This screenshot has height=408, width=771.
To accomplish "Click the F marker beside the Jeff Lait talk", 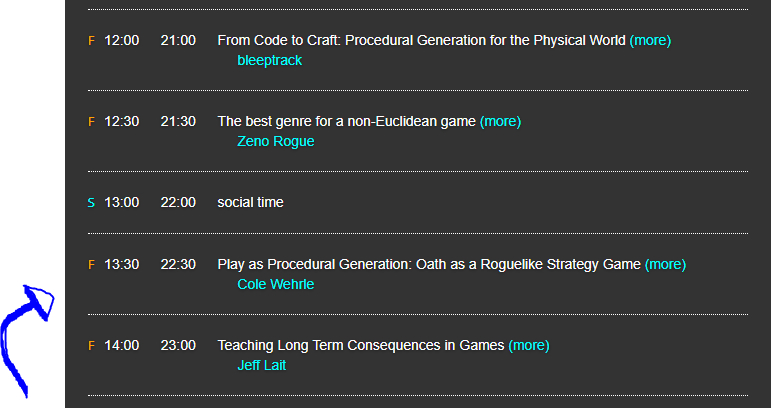I will [x=91, y=346].
